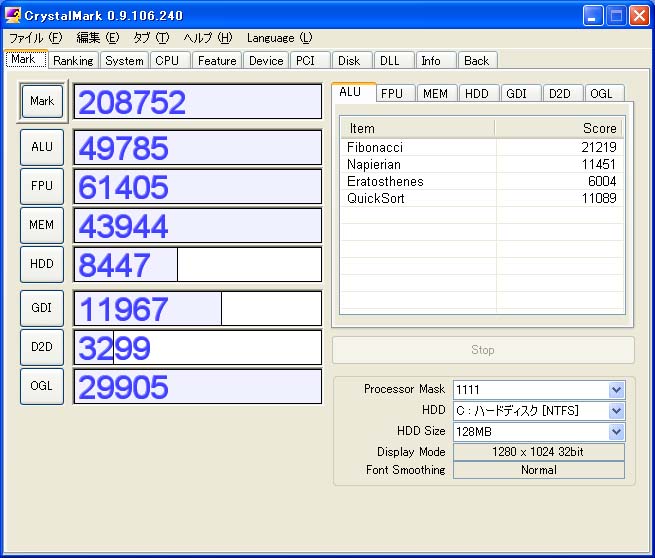The width and height of the screenshot is (655, 558).
Task: Launch the GDI benchmark button
Action: 42,308
